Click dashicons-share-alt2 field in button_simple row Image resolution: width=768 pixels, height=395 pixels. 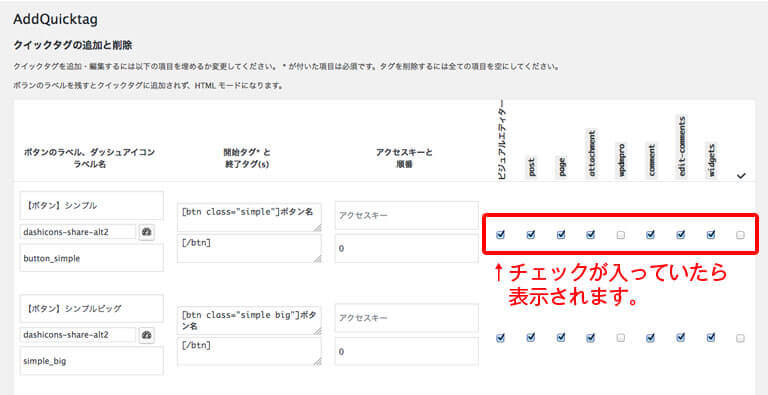coord(78,232)
